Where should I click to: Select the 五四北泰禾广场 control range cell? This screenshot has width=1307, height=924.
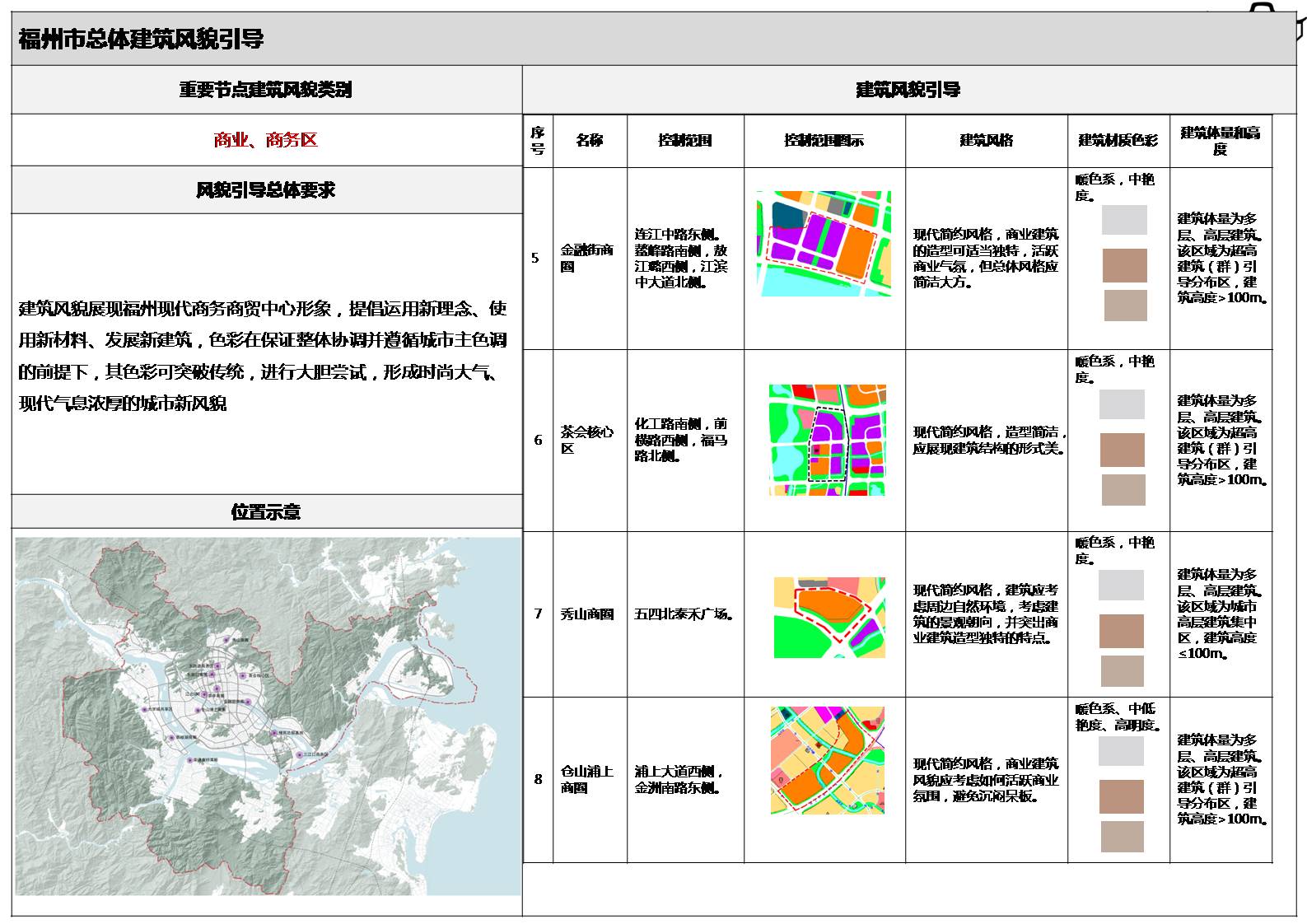click(x=684, y=614)
